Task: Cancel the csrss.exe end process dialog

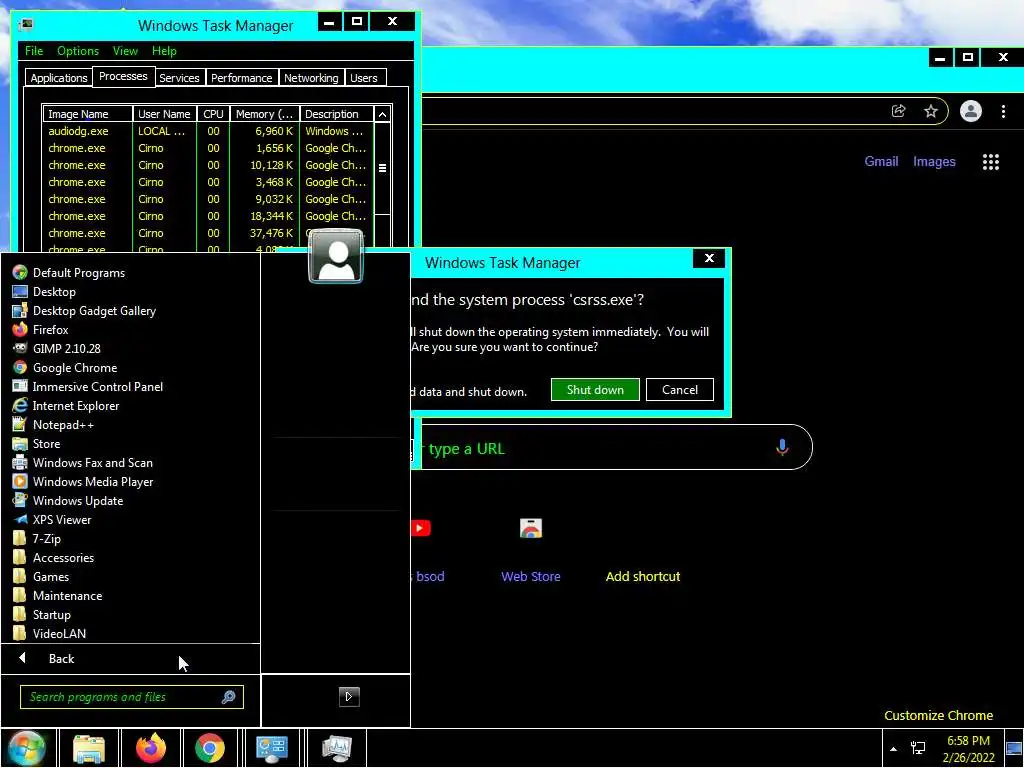Action: [x=680, y=390]
